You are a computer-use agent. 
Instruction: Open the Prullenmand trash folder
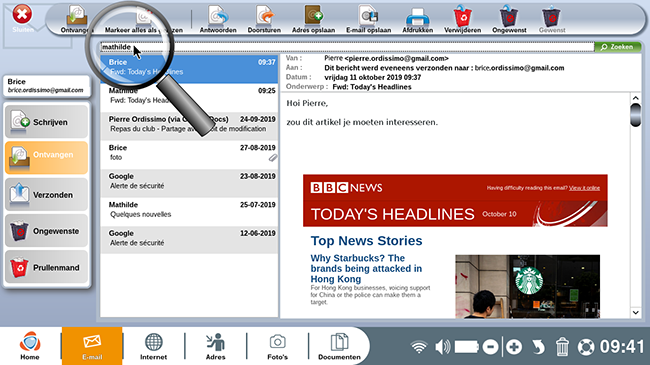coord(46,267)
